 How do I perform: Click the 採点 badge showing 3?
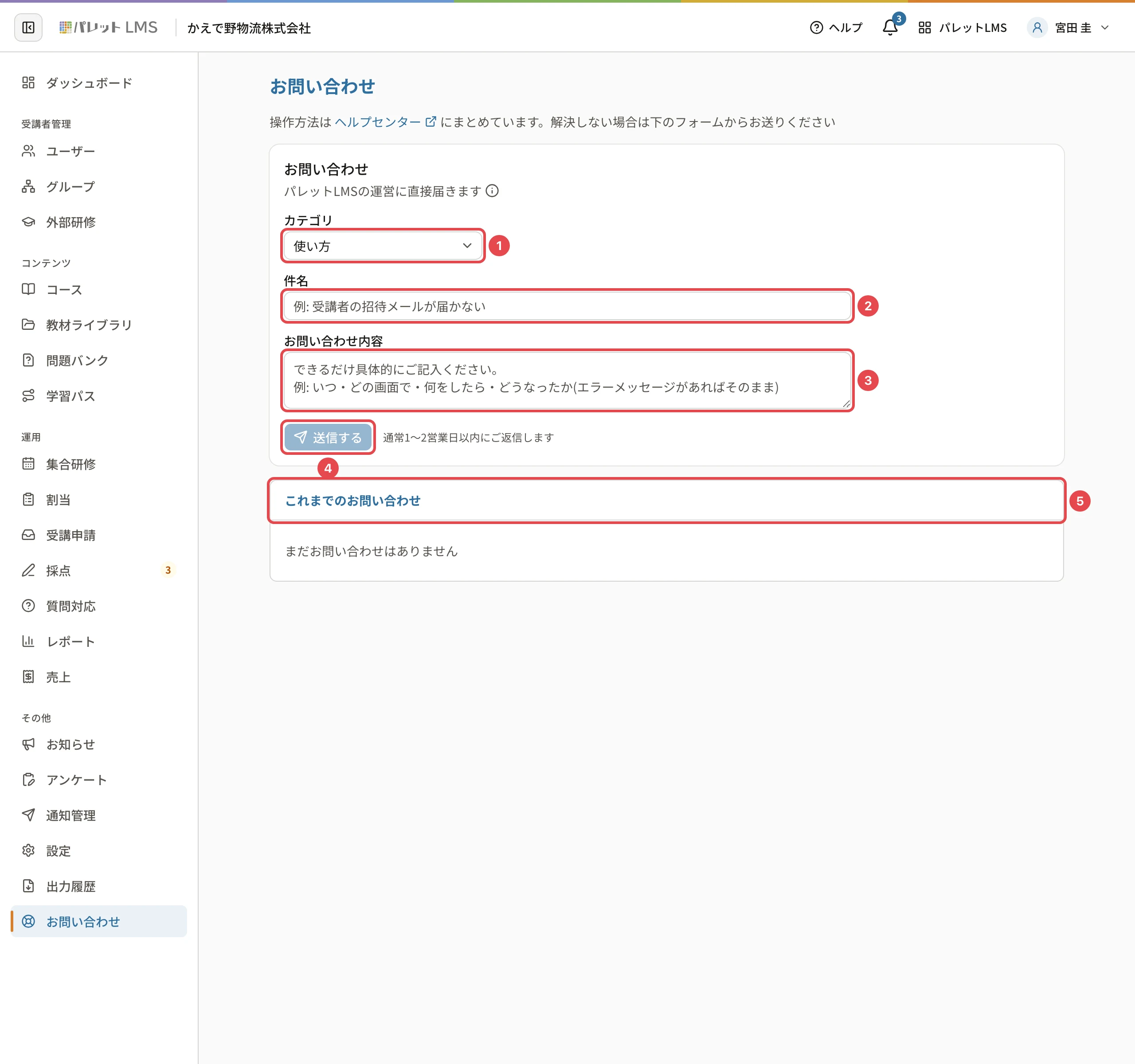168,570
